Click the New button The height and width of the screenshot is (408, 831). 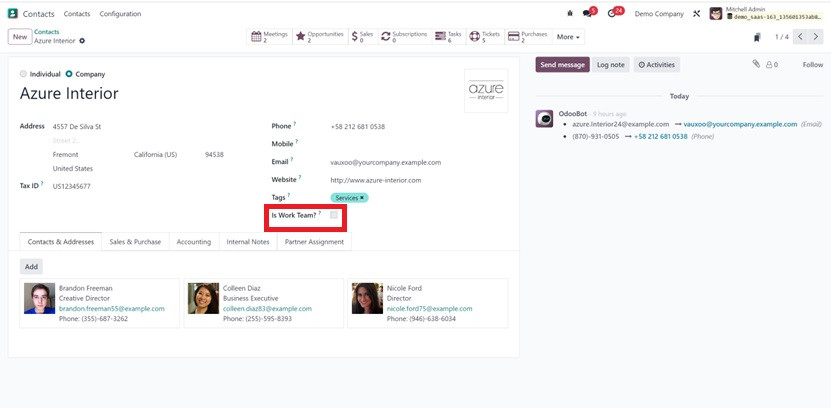coord(20,37)
